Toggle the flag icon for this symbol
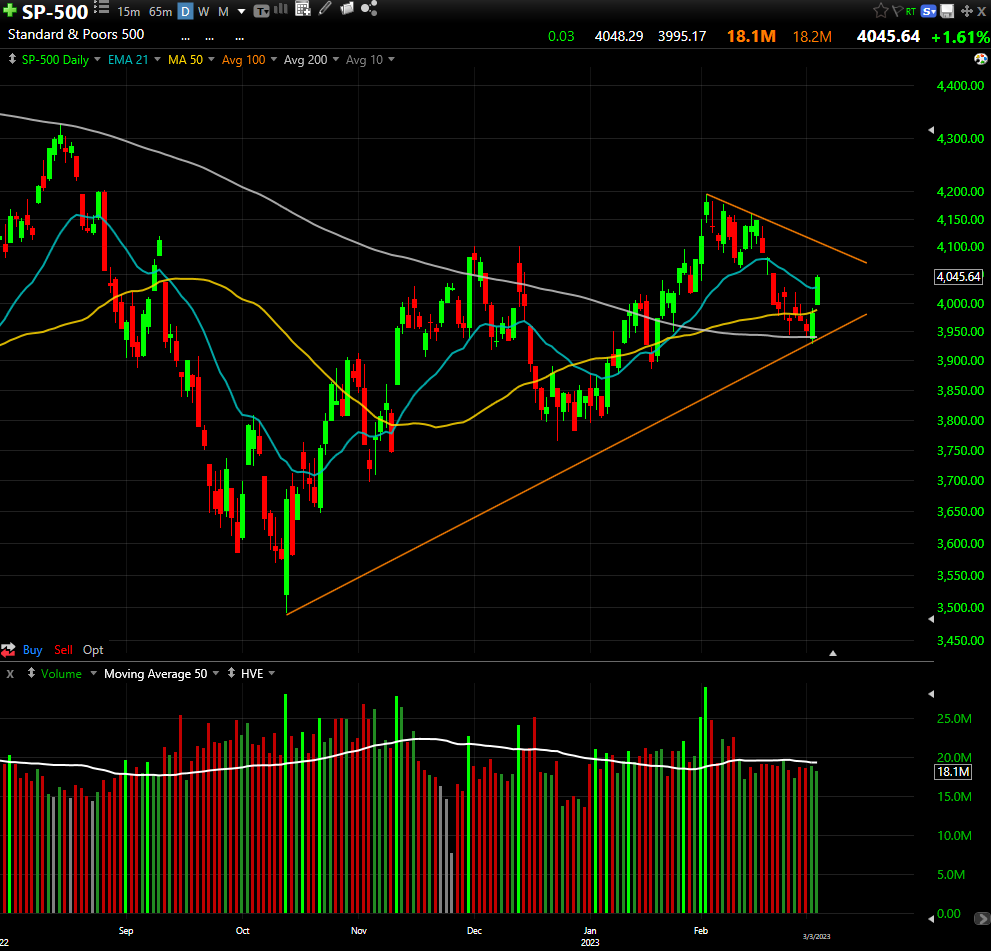The image size is (991, 951). pyautogui.click(x=897, y=11)
